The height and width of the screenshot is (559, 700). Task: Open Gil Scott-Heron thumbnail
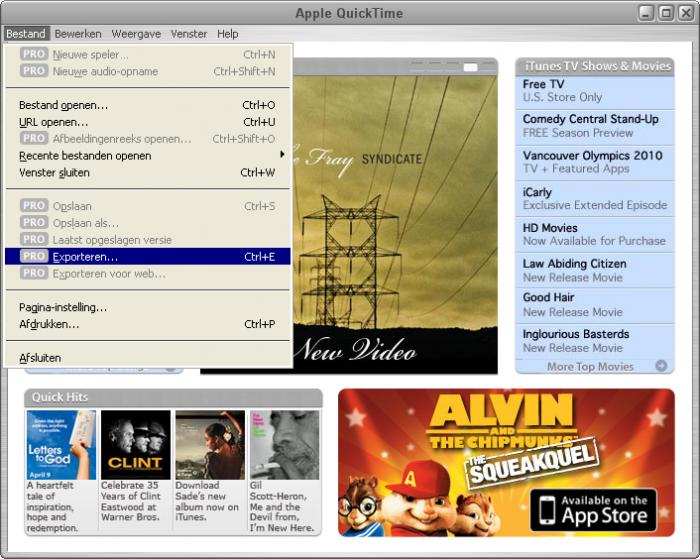pyautogui.click(x=285, y=445)
